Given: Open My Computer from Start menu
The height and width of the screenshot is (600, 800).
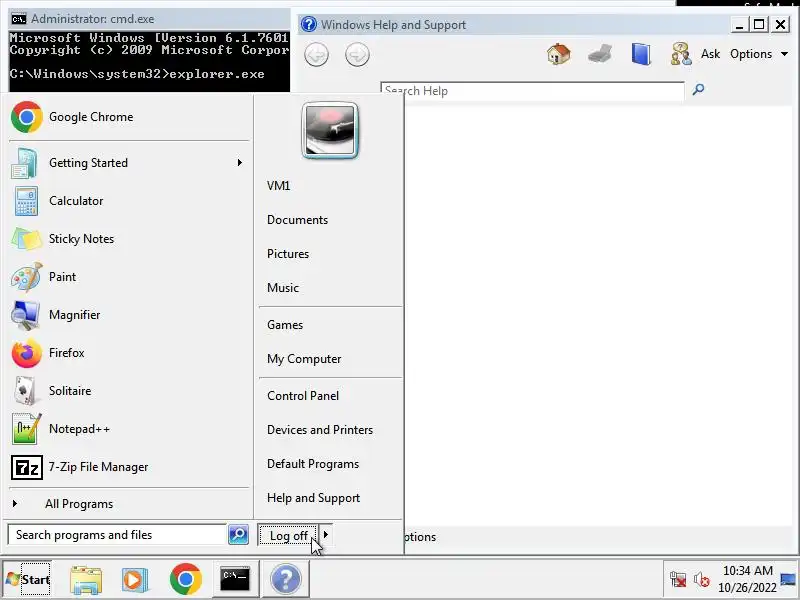Looking at the screenshot, I should [x=330, y=359].
